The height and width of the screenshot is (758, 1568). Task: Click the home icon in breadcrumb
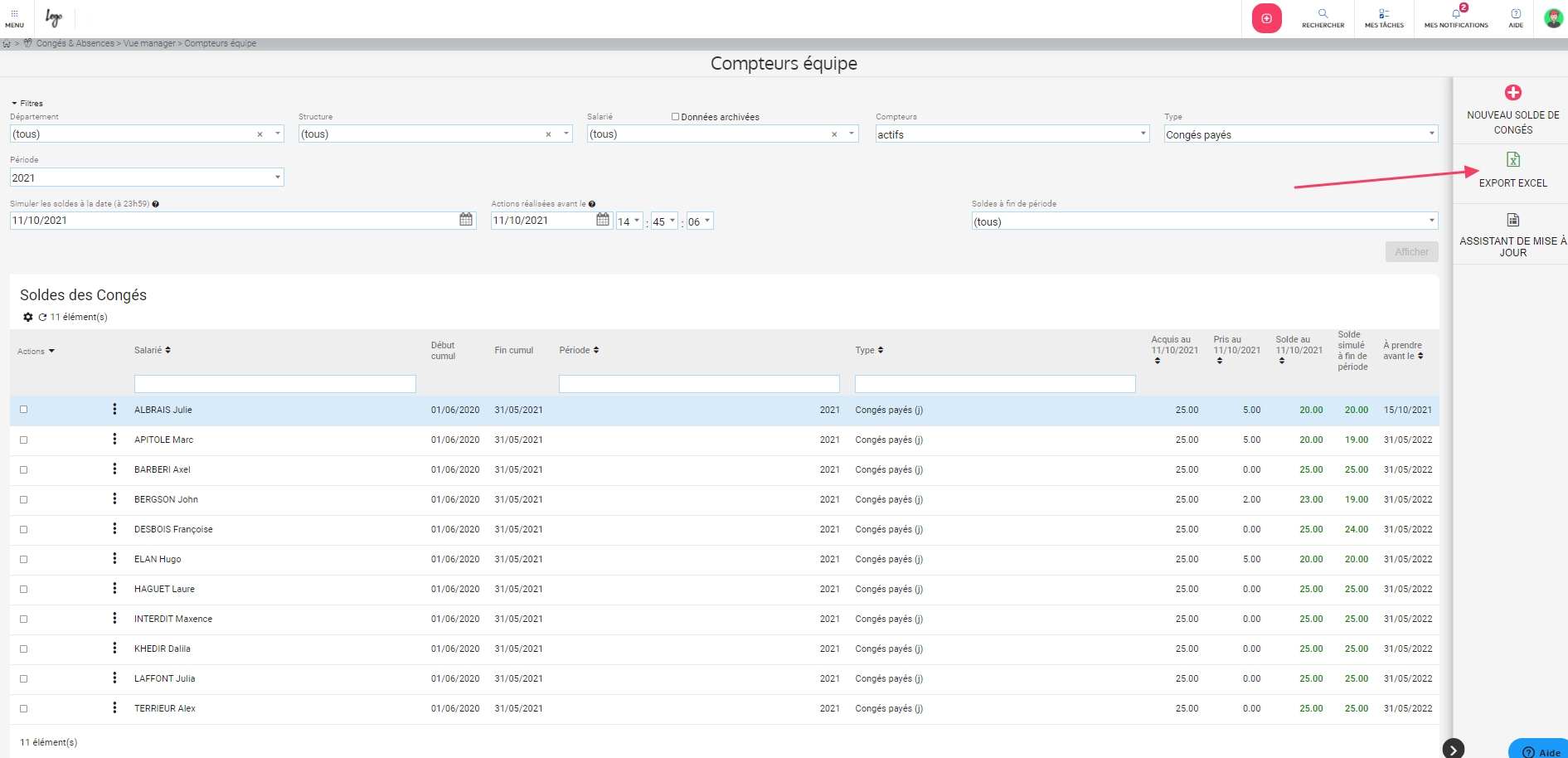tap(7, 43)
